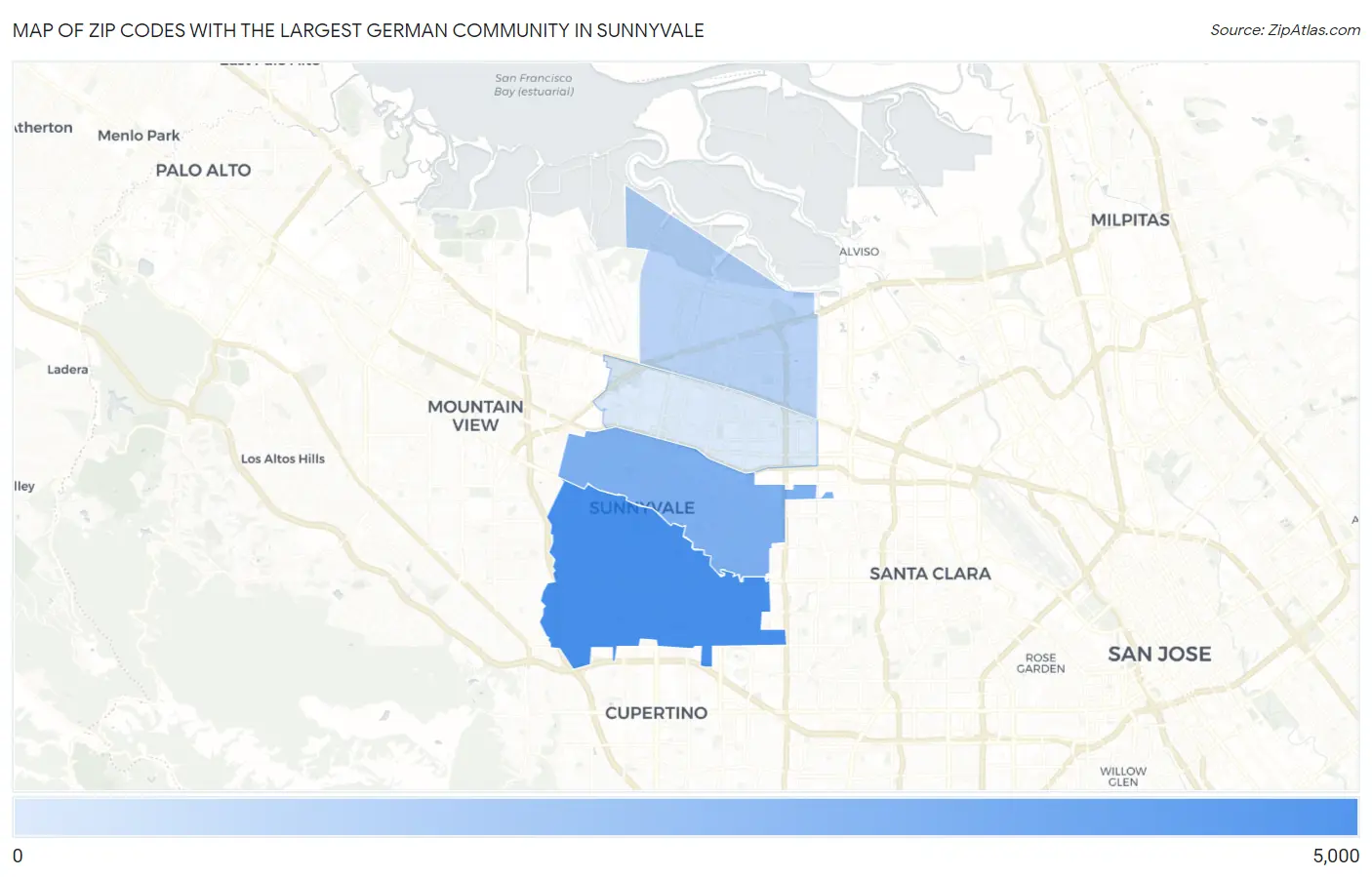Click the legend minimum value 0

pyautogui.click(x=18, y=856)
